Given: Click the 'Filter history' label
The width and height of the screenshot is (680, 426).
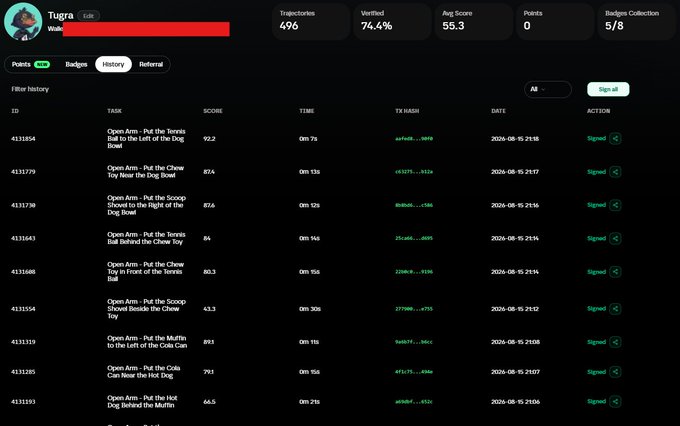Looking at the screenshot, I should (x=30, y=89).
